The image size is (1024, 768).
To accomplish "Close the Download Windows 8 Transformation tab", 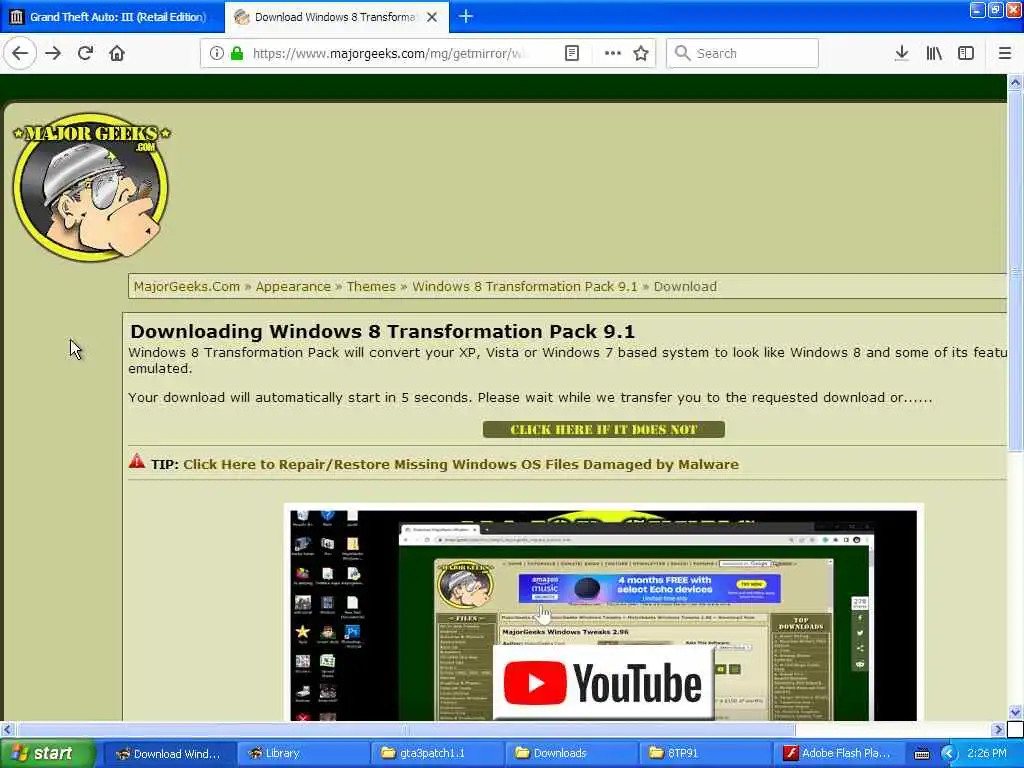I will click(432, 17).
